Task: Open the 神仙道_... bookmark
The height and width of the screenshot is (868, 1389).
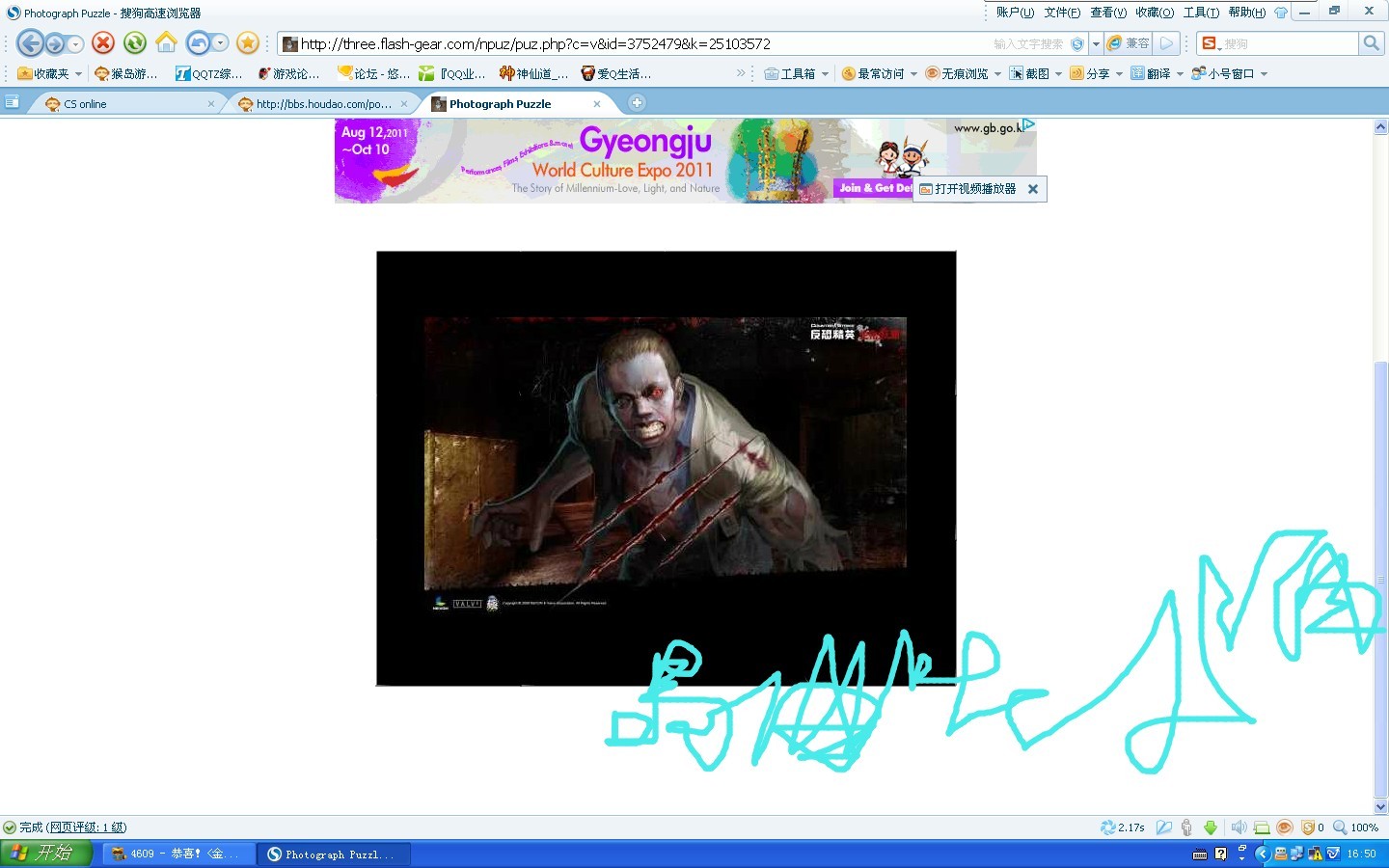Action: point(533,73)
